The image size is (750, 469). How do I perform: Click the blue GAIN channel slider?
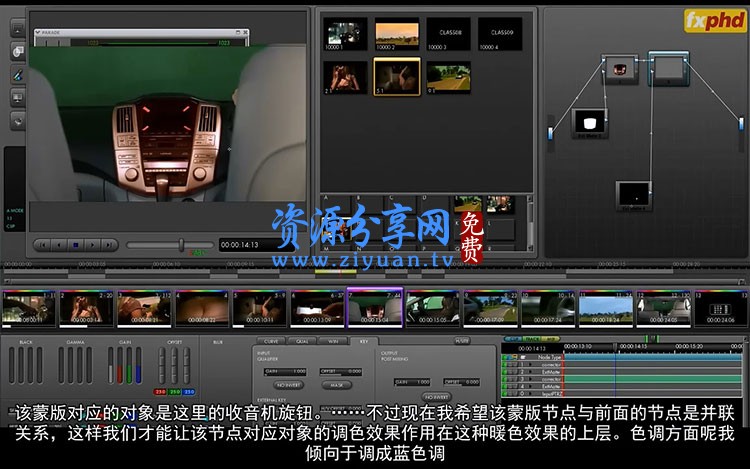[138, 365]
